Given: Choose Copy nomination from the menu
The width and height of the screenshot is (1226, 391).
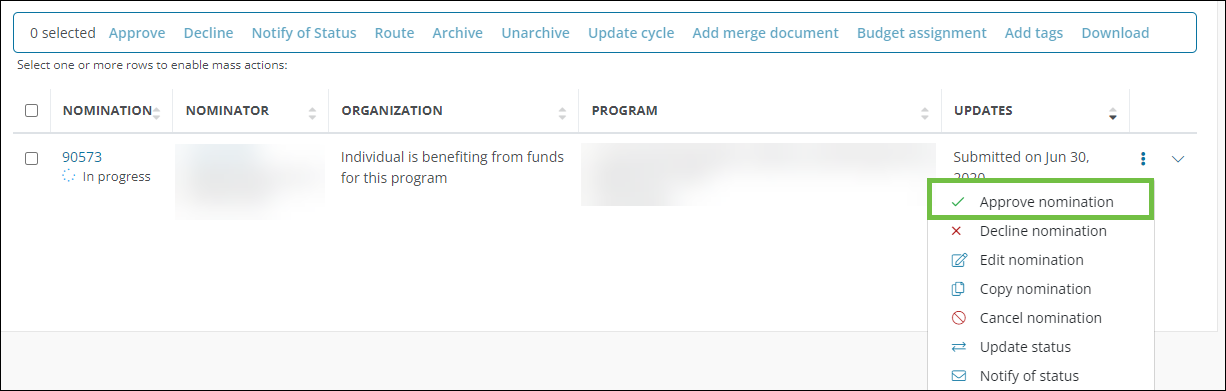Looking at the screenshot, I should tap(1035, 289).
